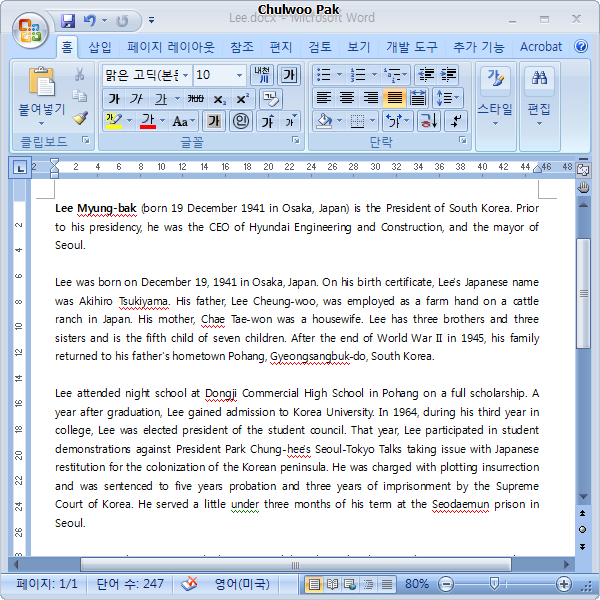
Task: Show paragraph marks with the pilcrow icon
Action: click(x=456, y=121)
